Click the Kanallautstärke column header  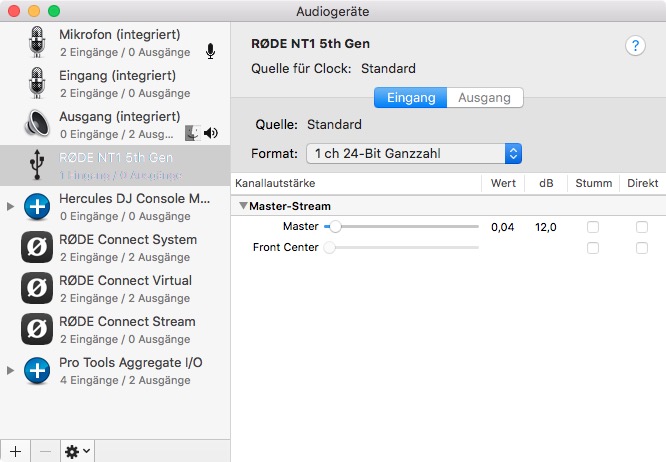click(275, 183)
